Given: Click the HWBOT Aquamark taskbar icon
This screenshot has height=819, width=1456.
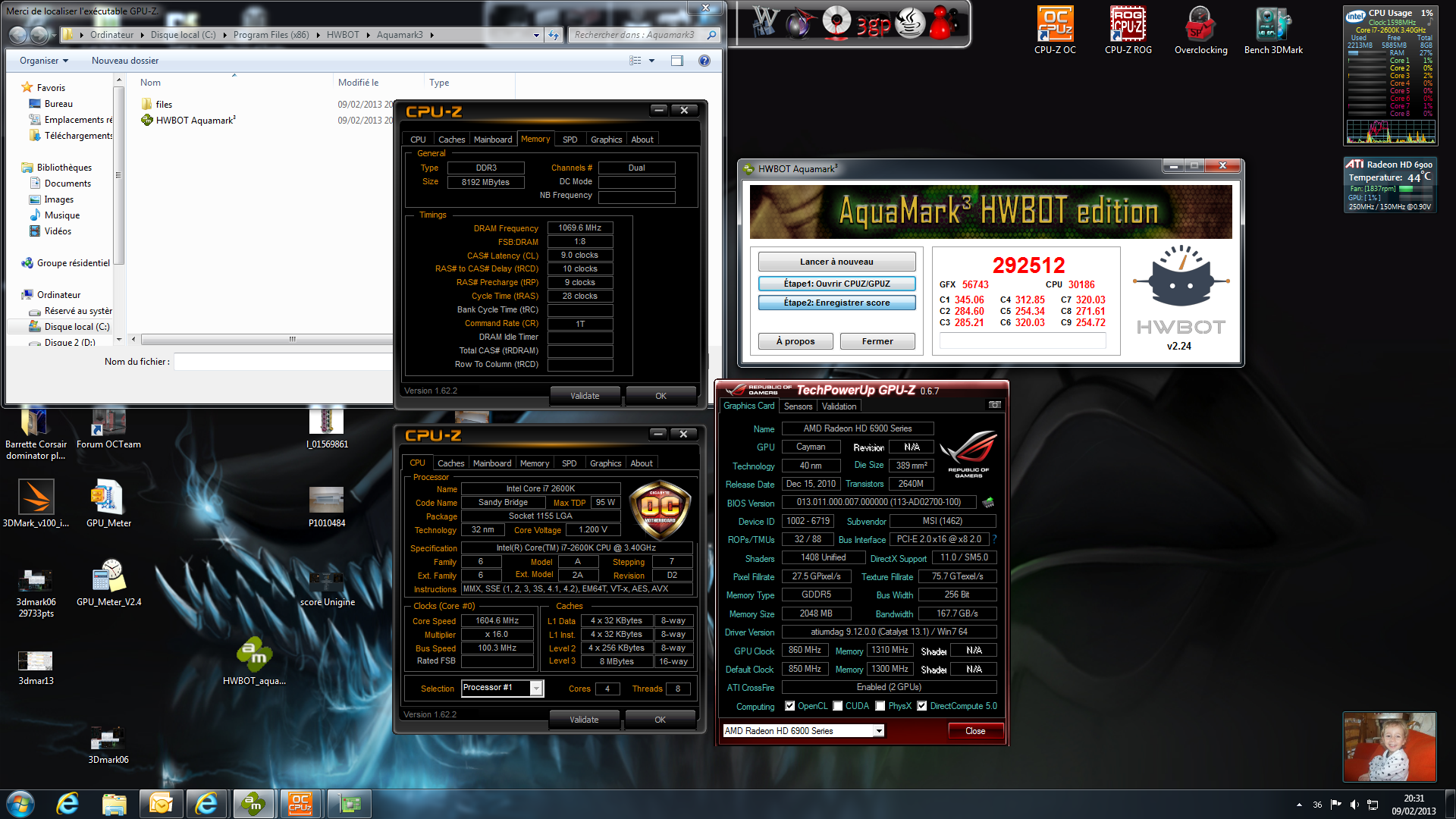Looking at the screenshot, I should point(253,804).
